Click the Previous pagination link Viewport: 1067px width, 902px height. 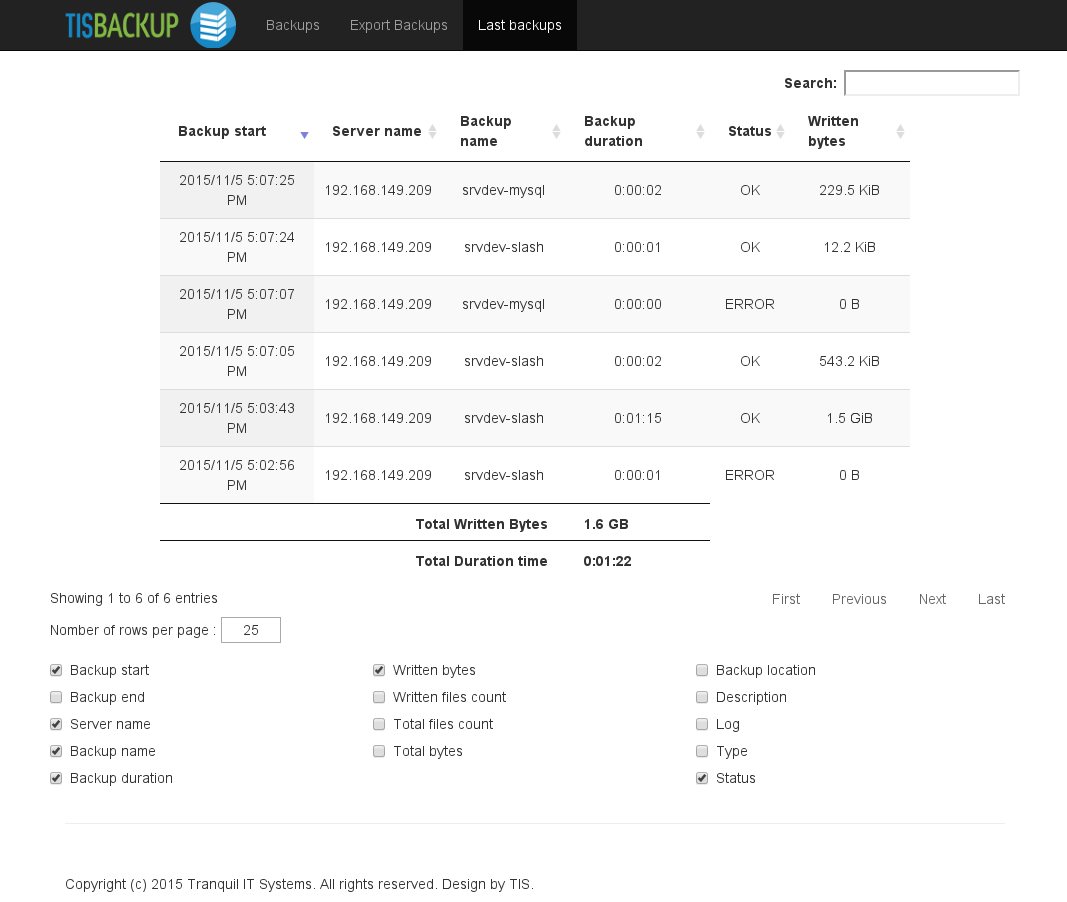[859, 599]
